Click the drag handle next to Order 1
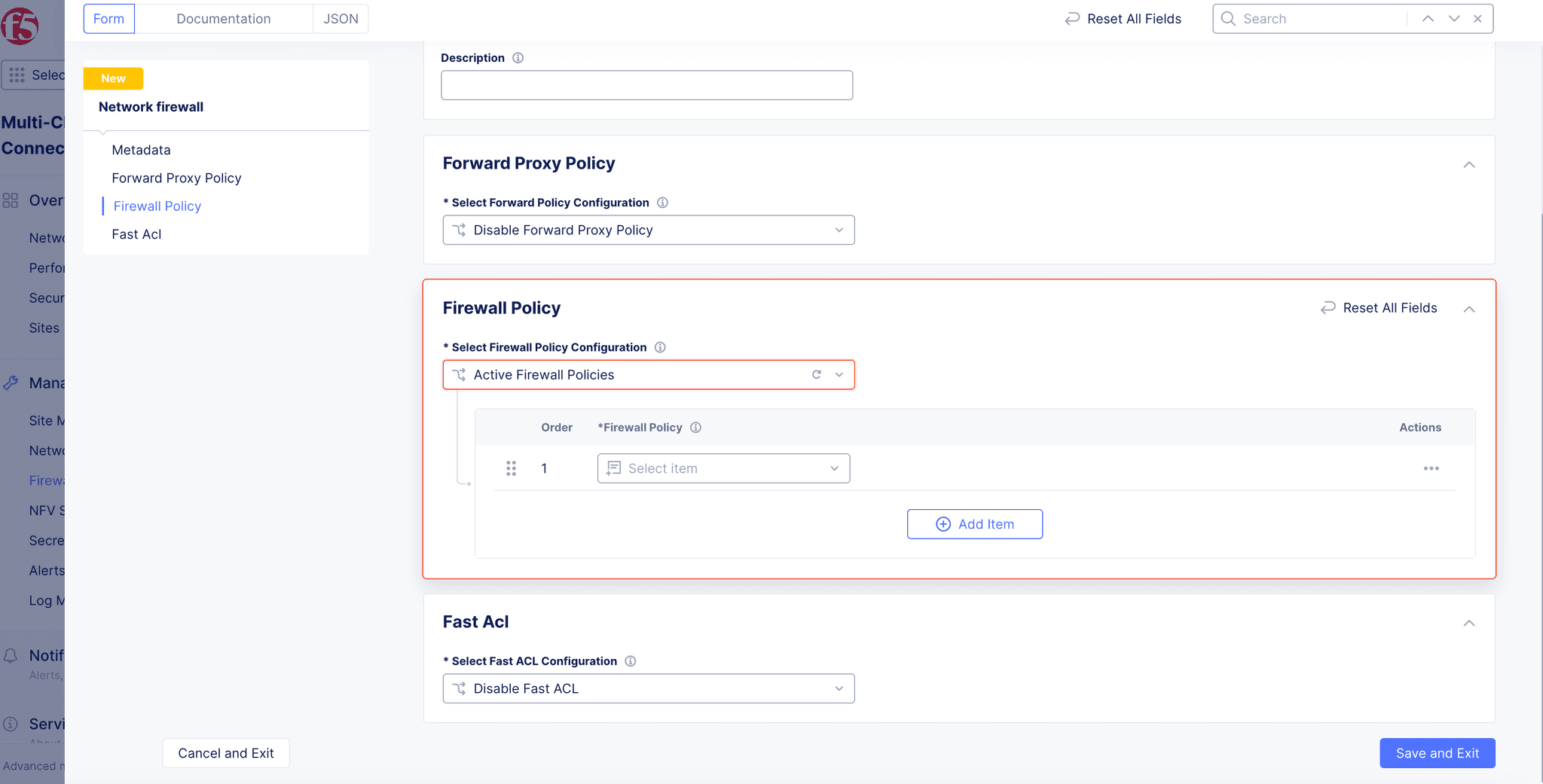Viewport: 1543px width, 784px height. [x=511, y=468]
